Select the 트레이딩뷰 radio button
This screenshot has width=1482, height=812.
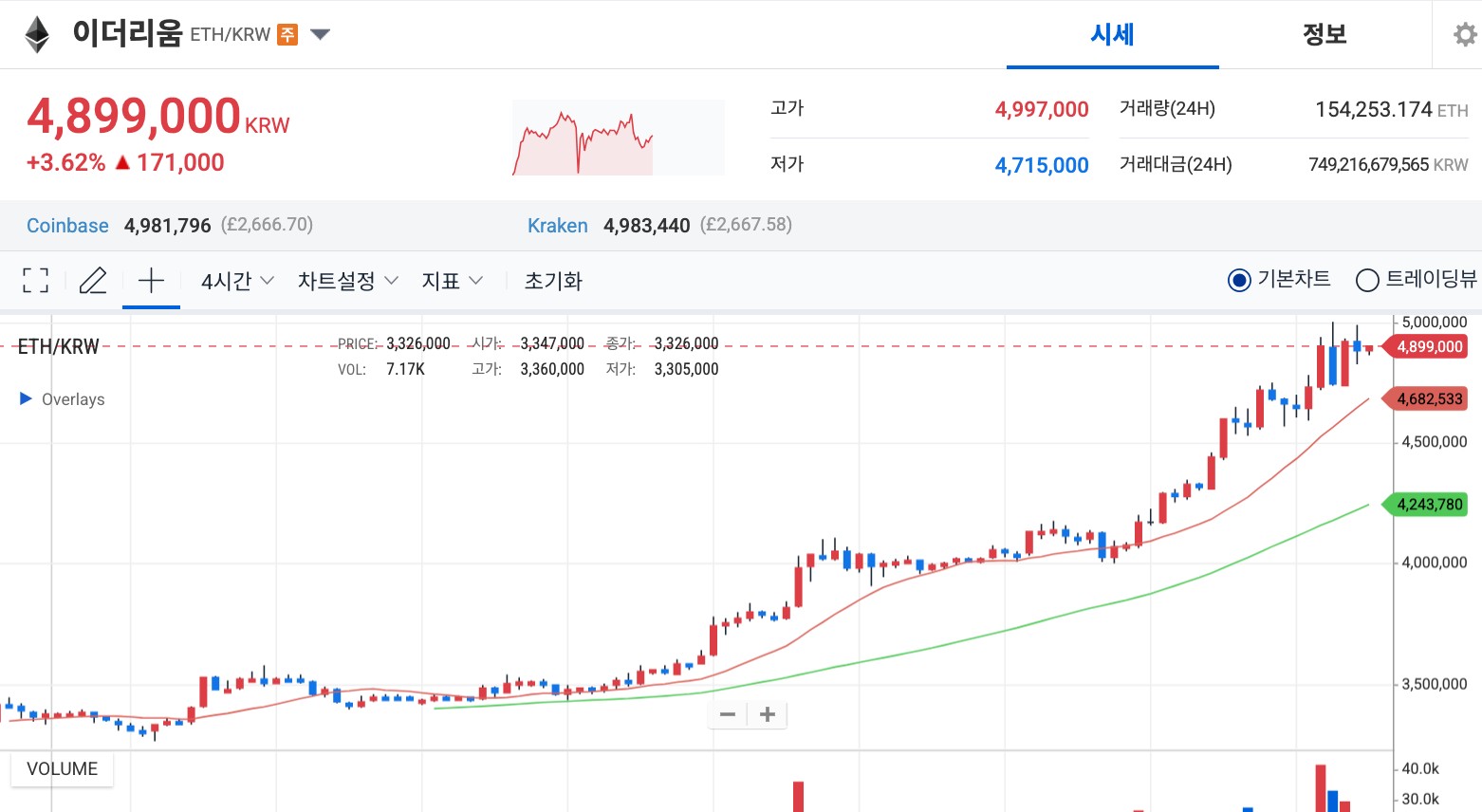[x=1367, y=280]
